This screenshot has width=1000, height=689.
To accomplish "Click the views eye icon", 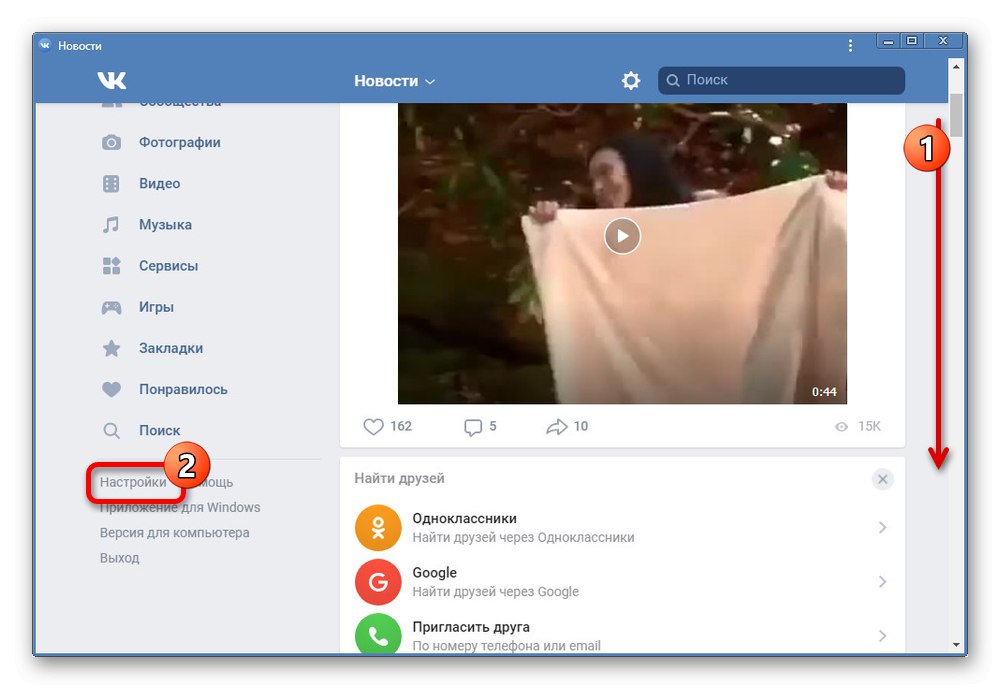I will pos(842,427).
